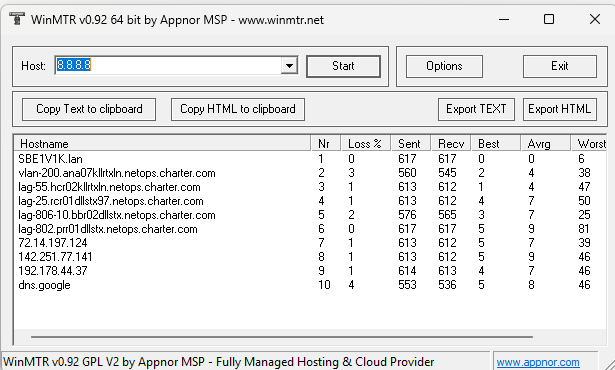Screen dimensions: 615x370
Task: Close the WinMTR window
Action: click(x=595, y=19)
